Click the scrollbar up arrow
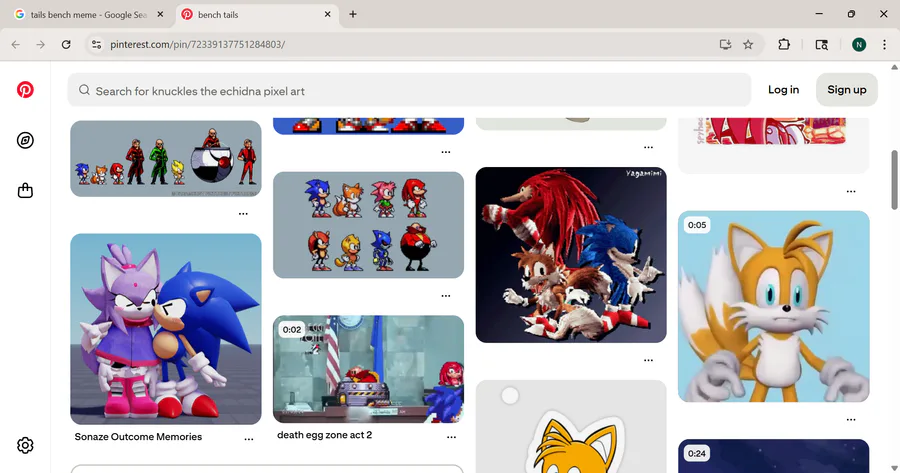 (894, 67)
